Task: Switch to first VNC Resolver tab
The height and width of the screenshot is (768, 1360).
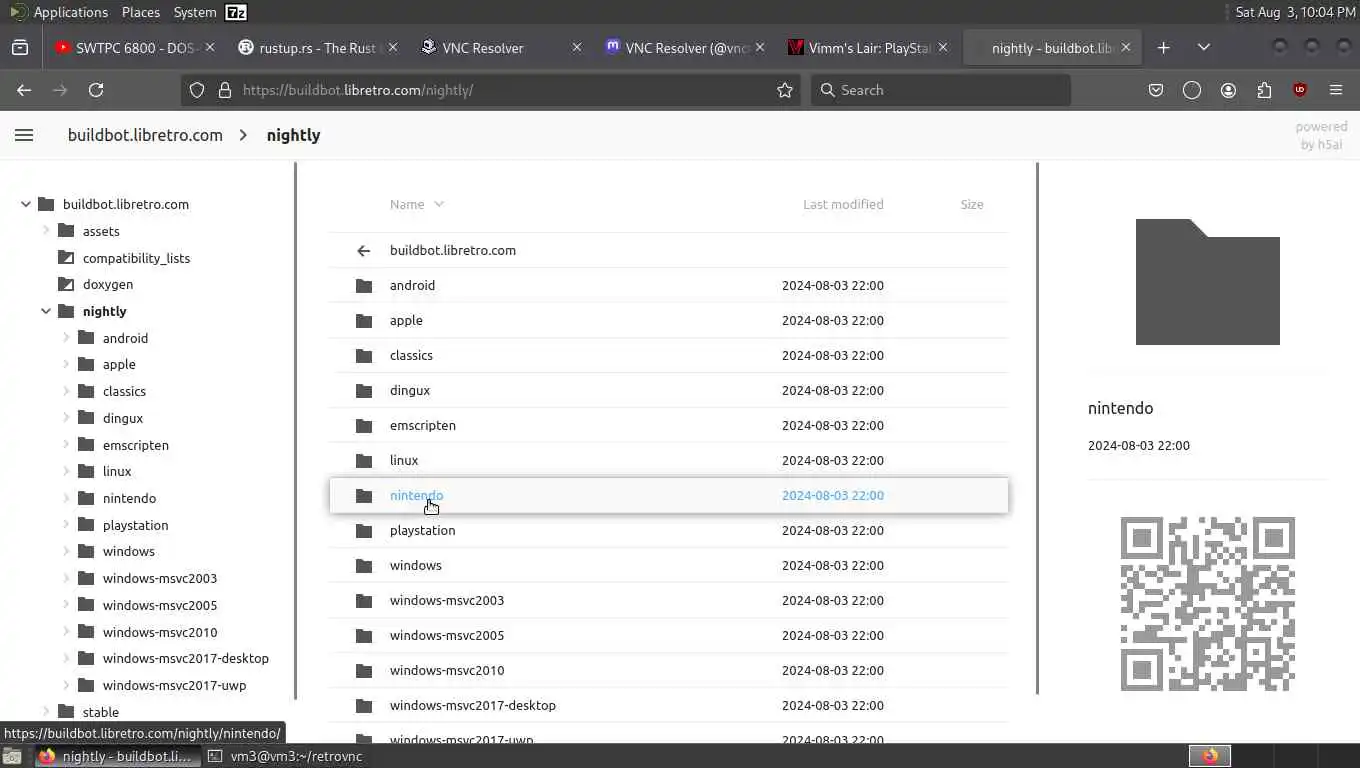Action: (500, 47)
